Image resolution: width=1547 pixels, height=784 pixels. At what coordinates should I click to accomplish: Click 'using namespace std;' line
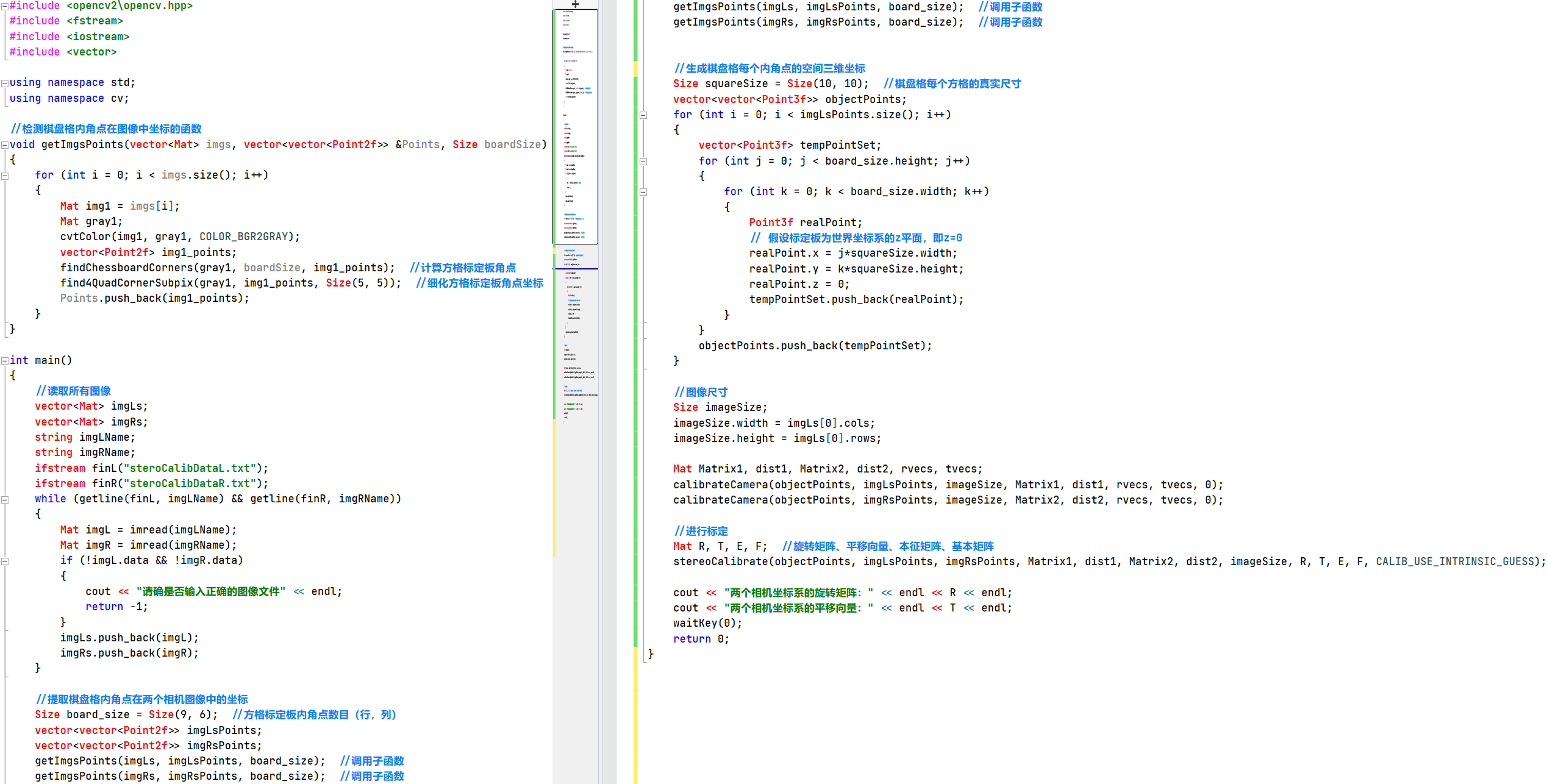tap(73, 83)
